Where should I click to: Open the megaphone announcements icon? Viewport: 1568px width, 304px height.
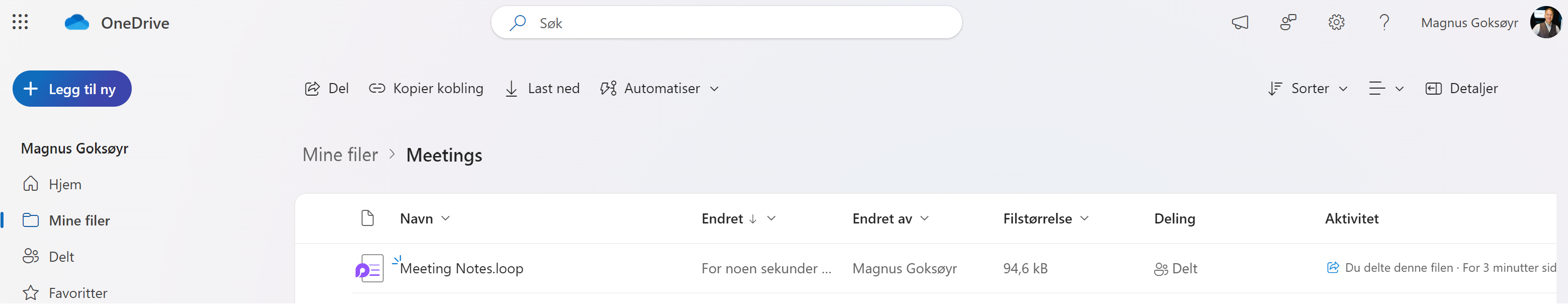click(1240, 23)
